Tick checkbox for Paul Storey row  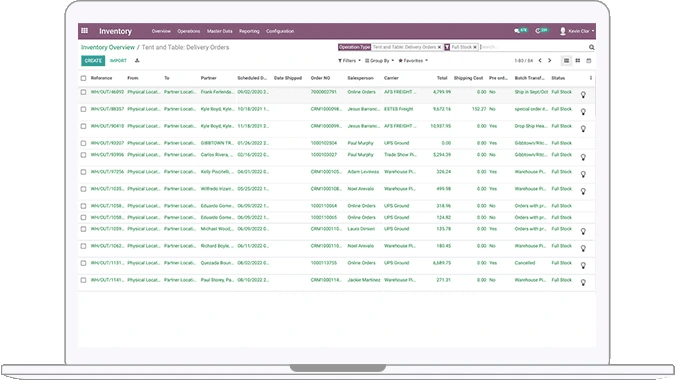coord(84,280)
